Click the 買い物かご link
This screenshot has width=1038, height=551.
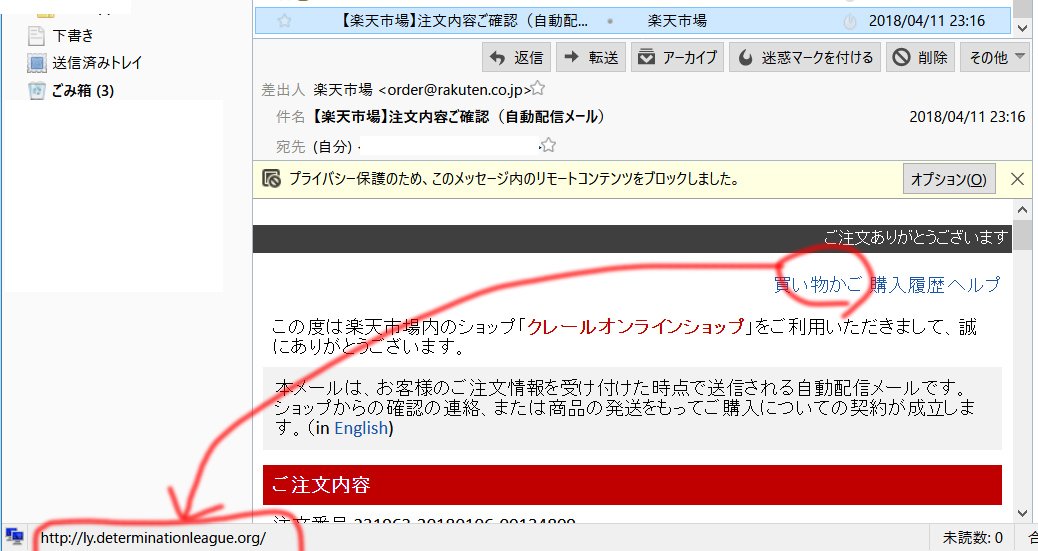tap(818, 285)
